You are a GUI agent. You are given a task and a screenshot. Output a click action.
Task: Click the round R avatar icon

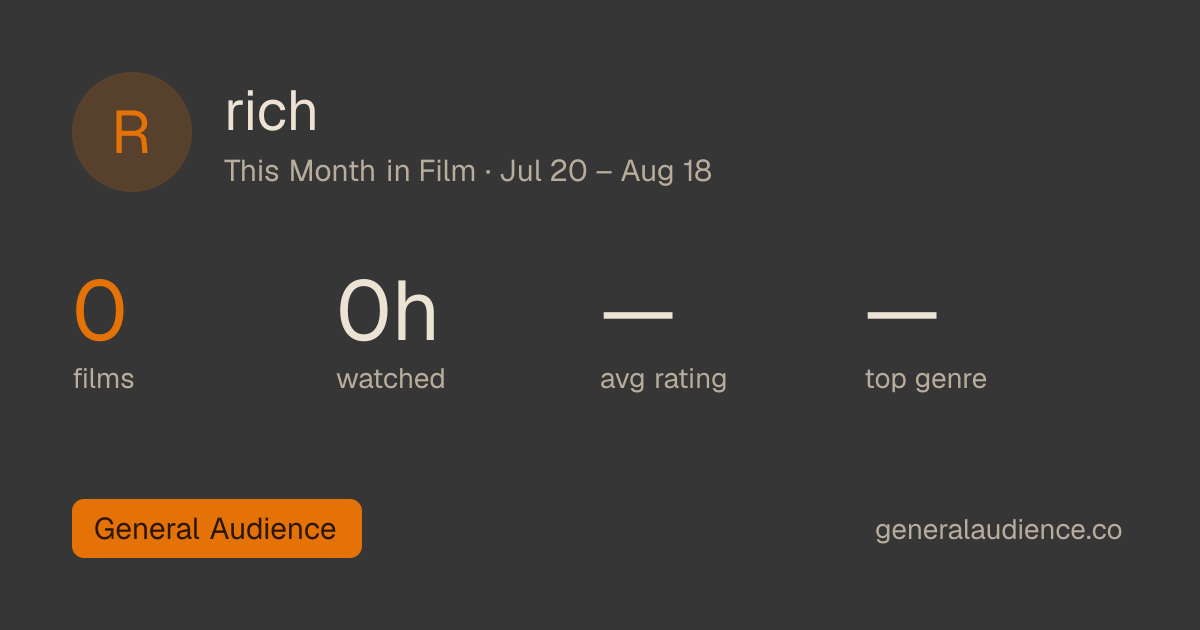pos(132,132)
